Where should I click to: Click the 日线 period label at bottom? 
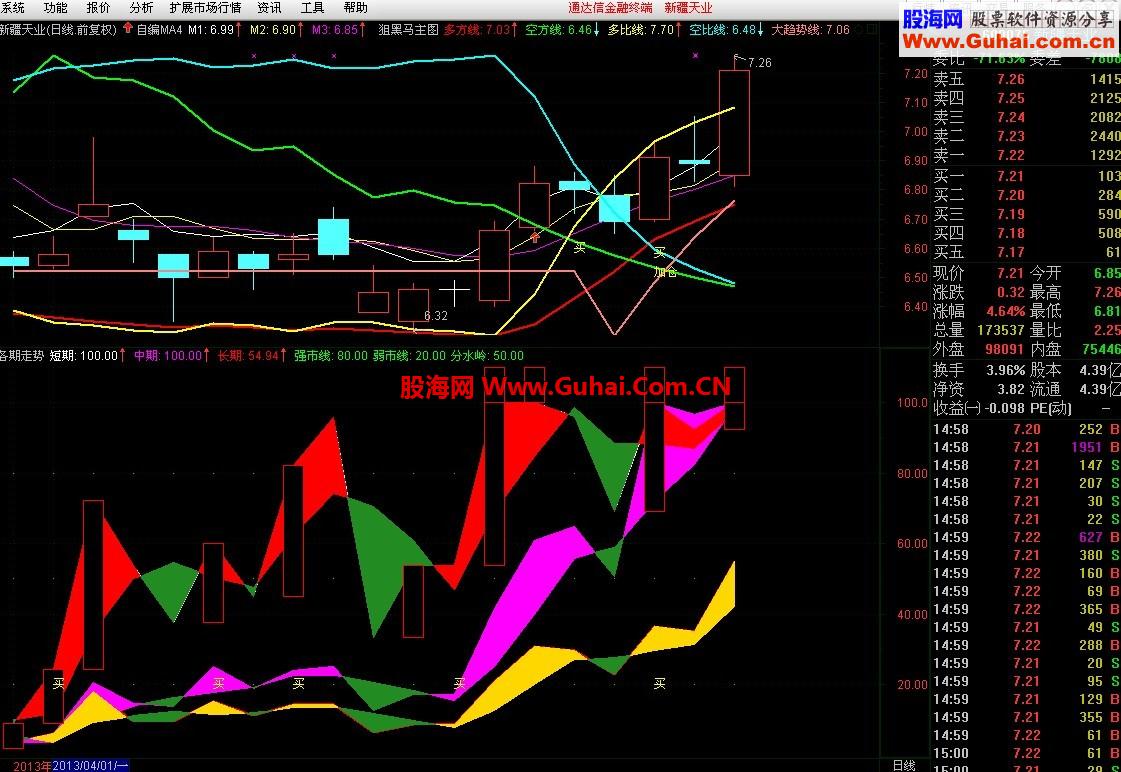point(904,766)
